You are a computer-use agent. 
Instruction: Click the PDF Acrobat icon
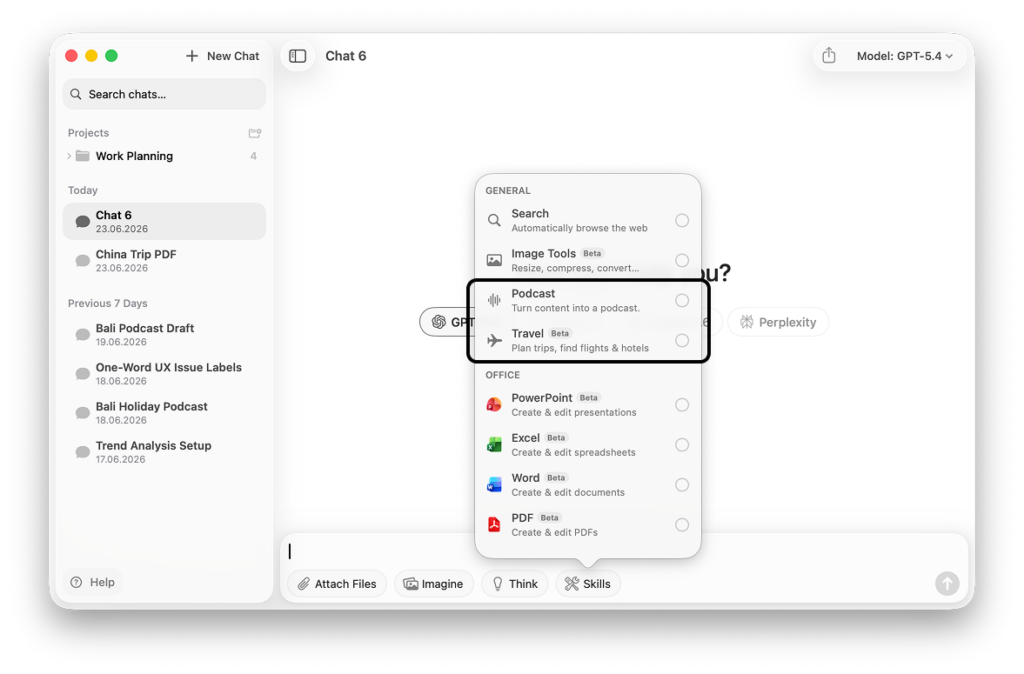tap(494, 525)
